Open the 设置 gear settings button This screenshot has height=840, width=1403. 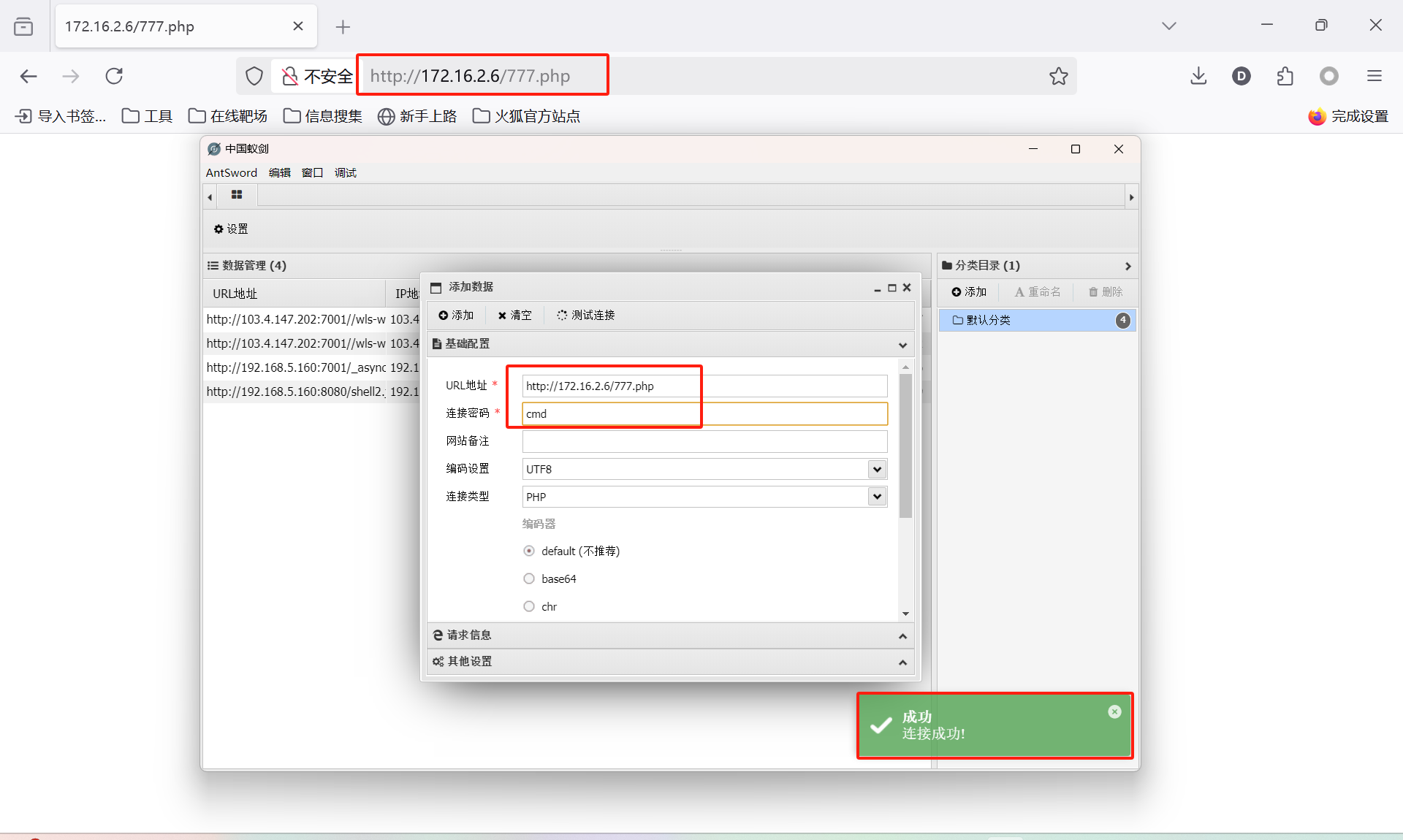231,229
